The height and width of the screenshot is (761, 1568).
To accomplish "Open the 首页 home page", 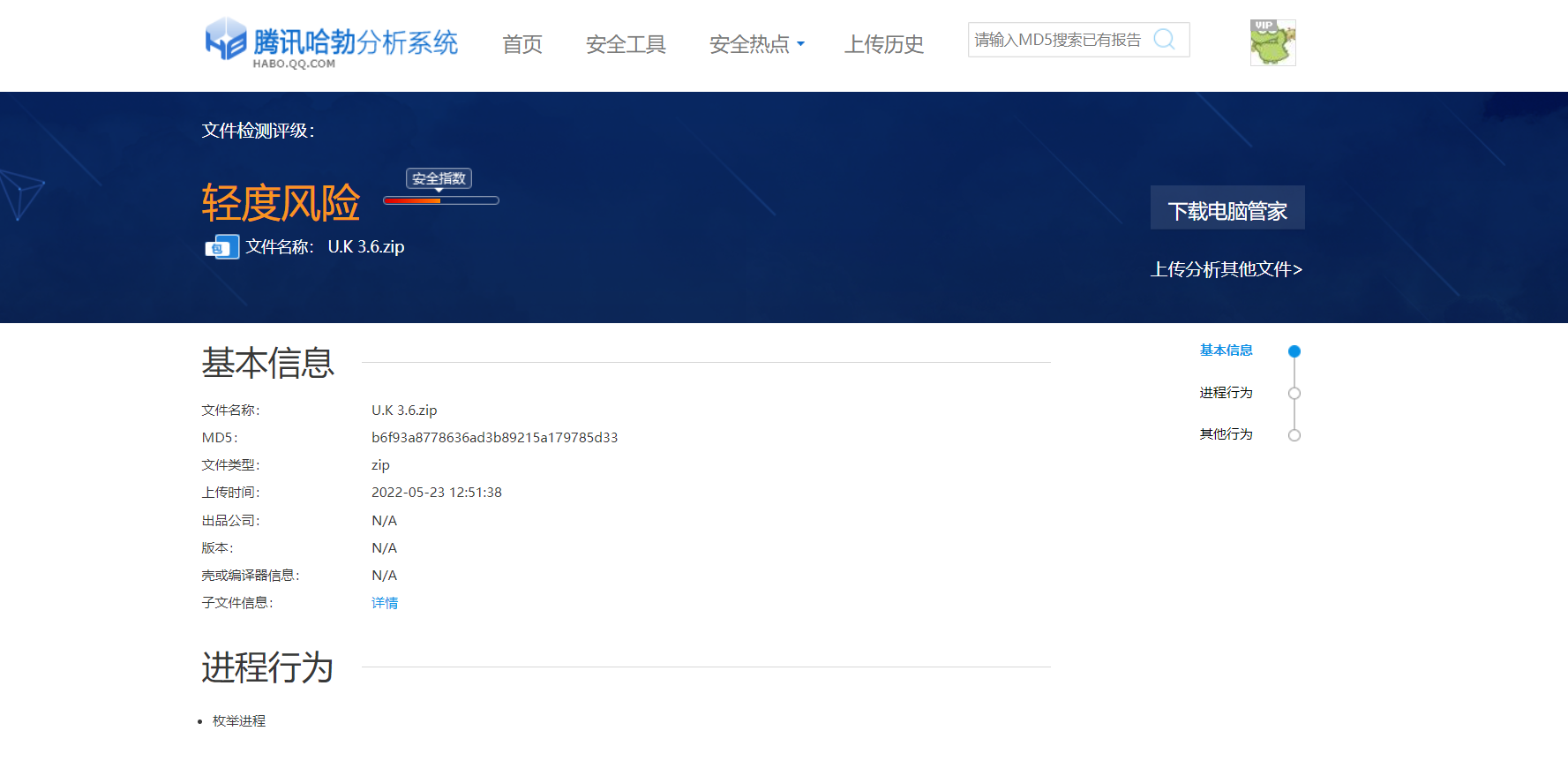I will tap(522, 44).
